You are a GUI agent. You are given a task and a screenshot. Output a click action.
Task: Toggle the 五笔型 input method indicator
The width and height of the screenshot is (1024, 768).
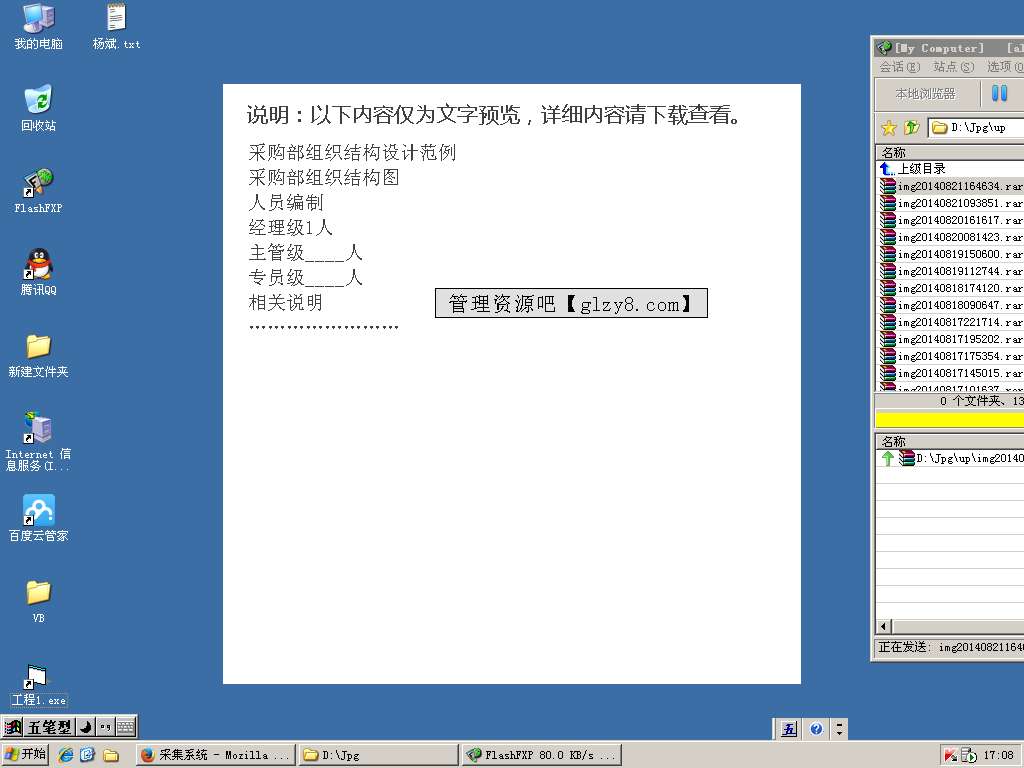click(48, 727)
